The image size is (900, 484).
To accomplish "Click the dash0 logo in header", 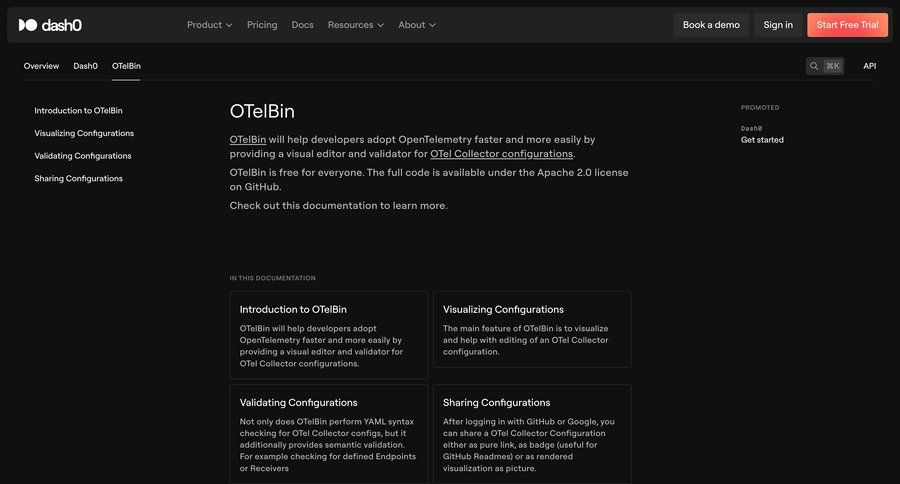I will (50, 25).
